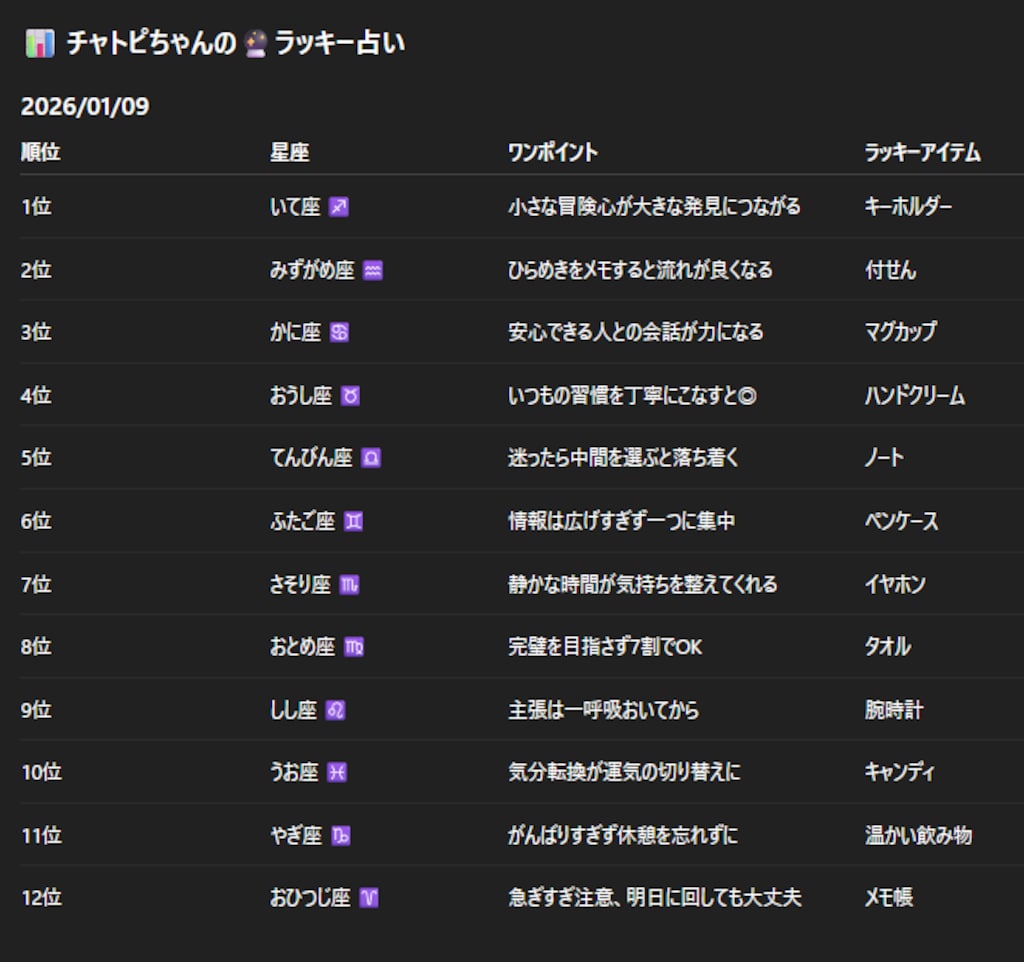This screenshot has width=1024, height=962.
Task: Click the 順位 column header
Action: coord(39,152)
